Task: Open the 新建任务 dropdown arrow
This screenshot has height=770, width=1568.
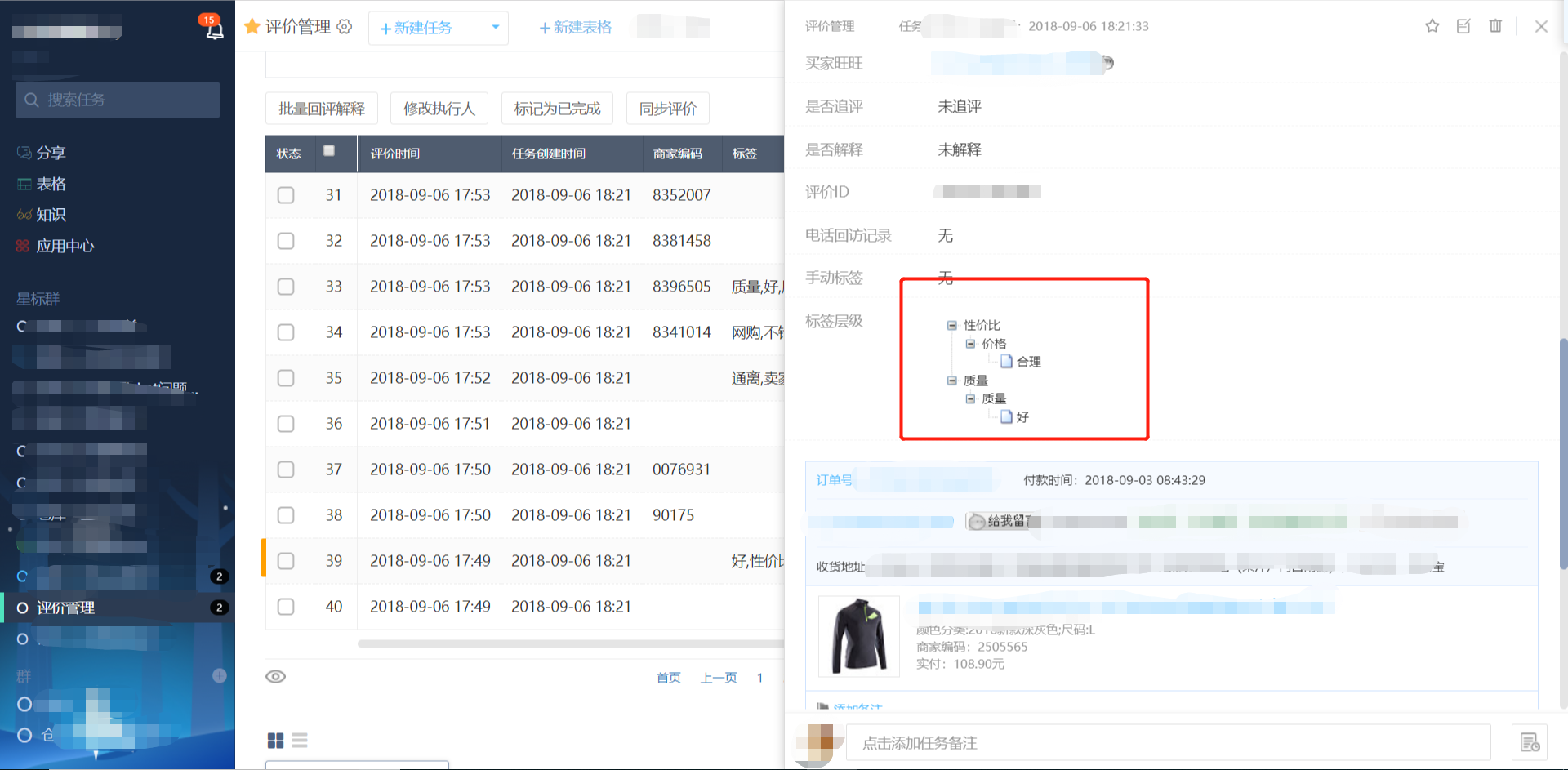Action: tap(495, 28)
